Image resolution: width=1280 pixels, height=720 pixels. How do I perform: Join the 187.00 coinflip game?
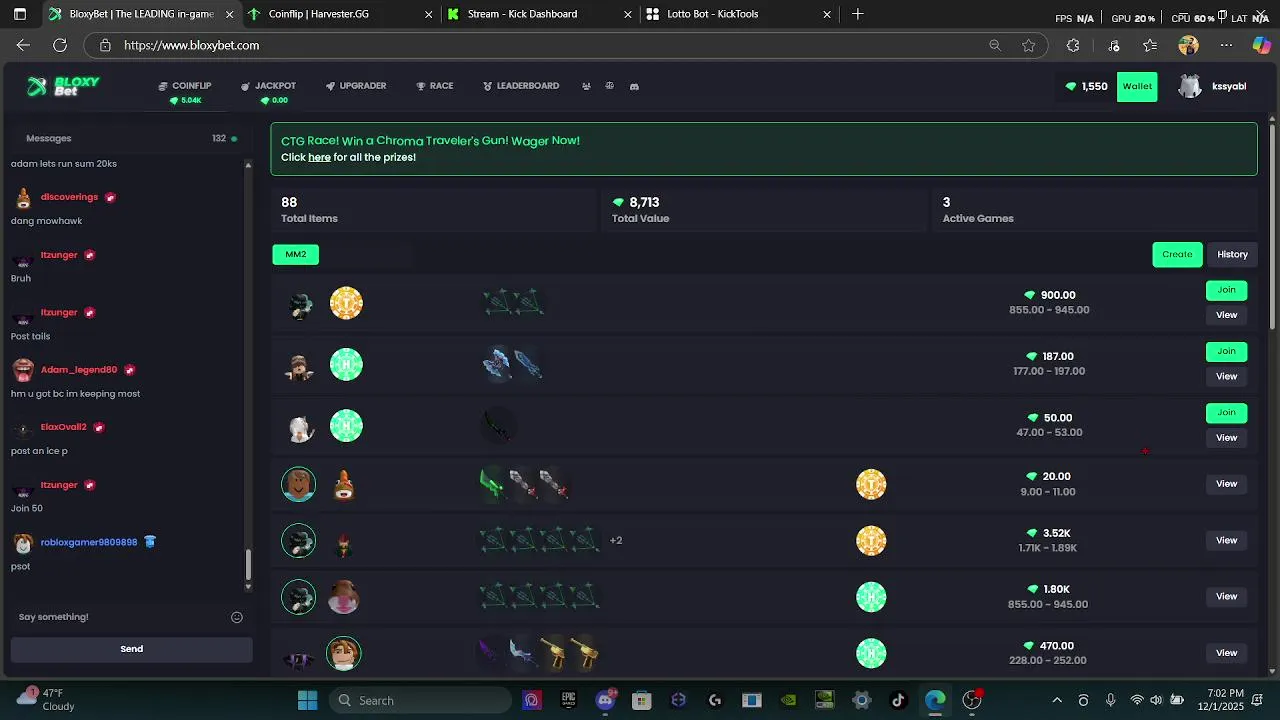(1226, 351)
